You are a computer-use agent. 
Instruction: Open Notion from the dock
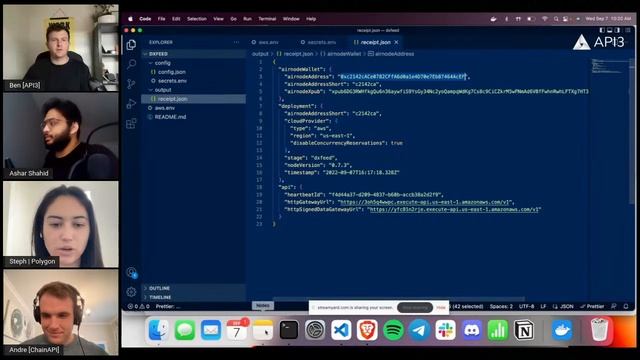point(524,330)
